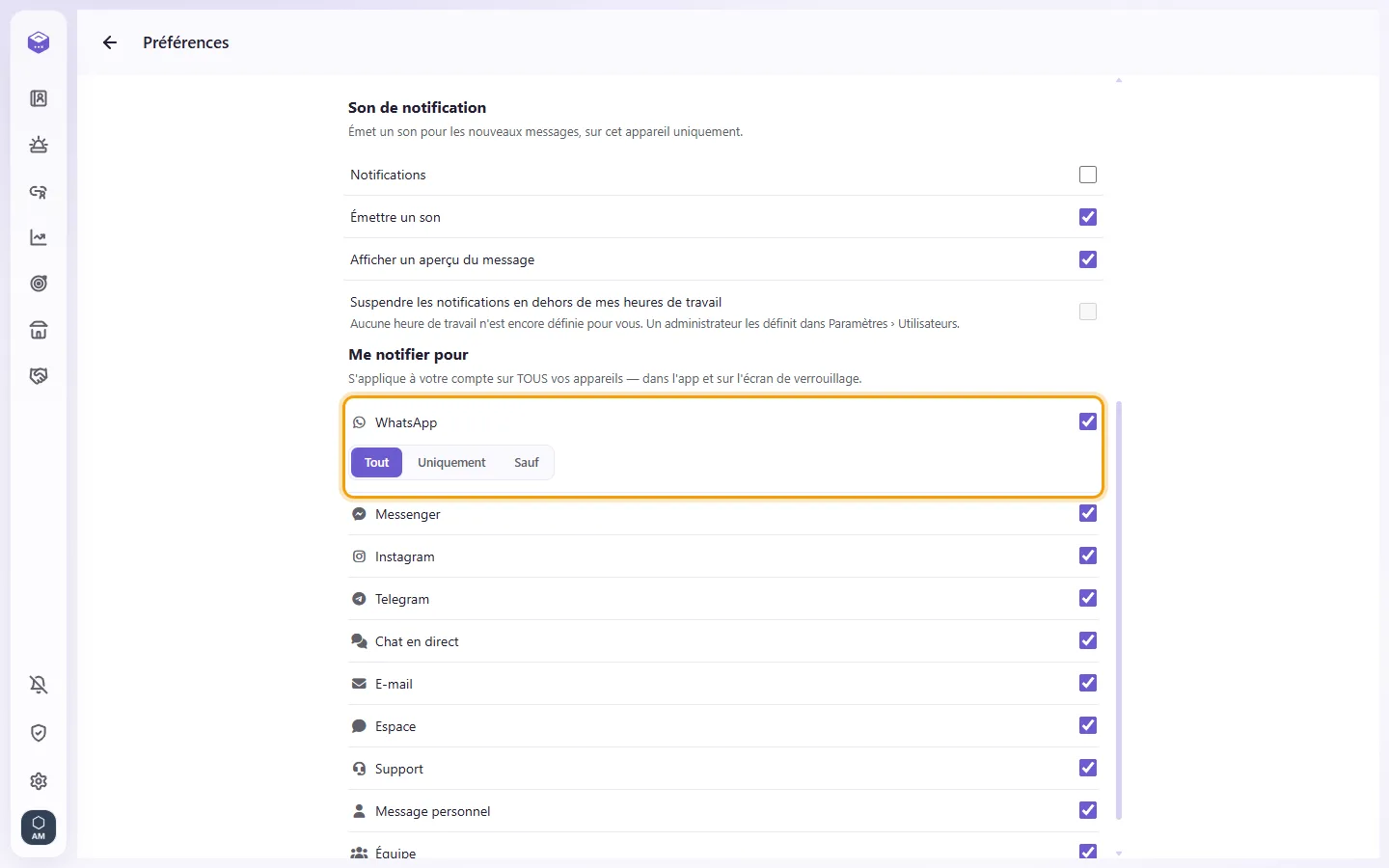
Task: Uncheck the E-mail notification checkbox
Action: (1088, 683)
